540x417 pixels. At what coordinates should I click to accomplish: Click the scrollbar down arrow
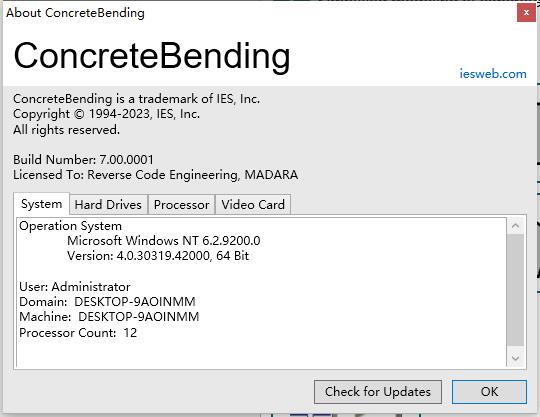pyautogui.click(x=515, y=358)
